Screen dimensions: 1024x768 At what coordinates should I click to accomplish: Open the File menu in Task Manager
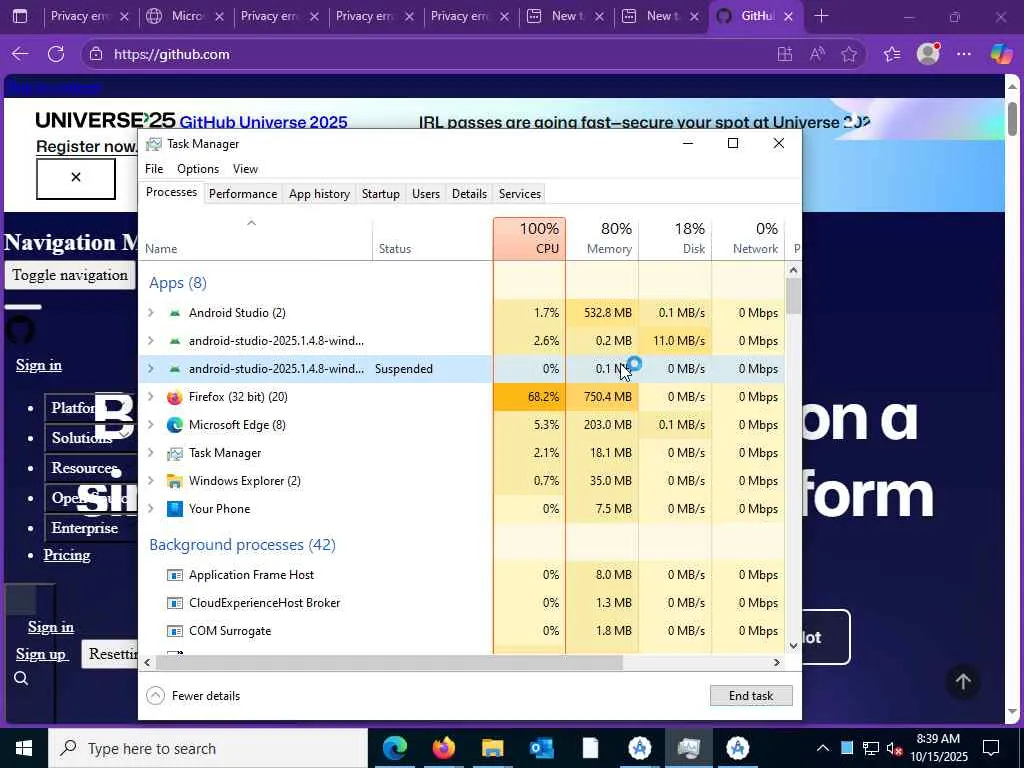click(154, 169)
